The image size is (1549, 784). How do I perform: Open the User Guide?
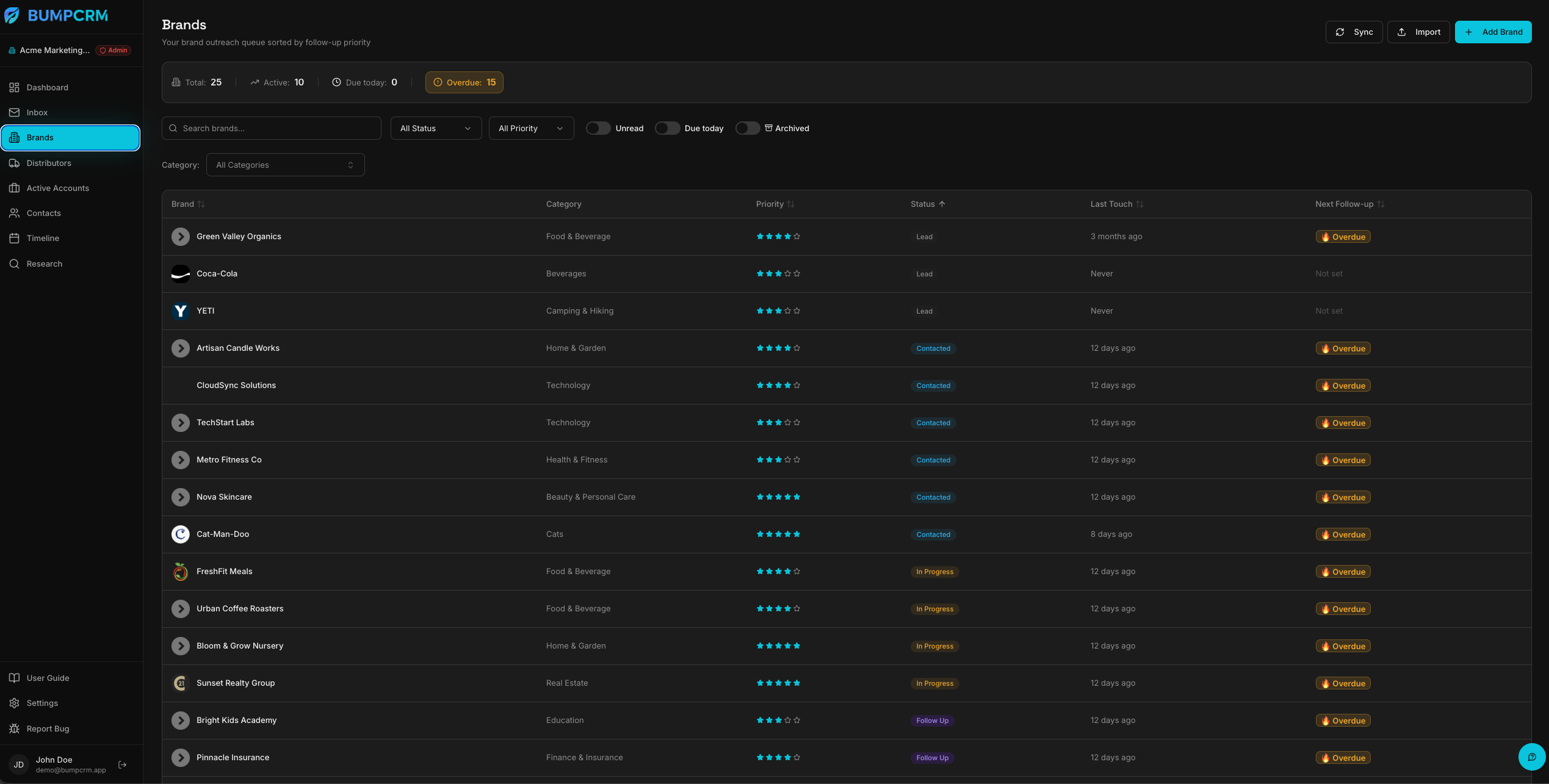pyautogui.click(x=70, y=678)
